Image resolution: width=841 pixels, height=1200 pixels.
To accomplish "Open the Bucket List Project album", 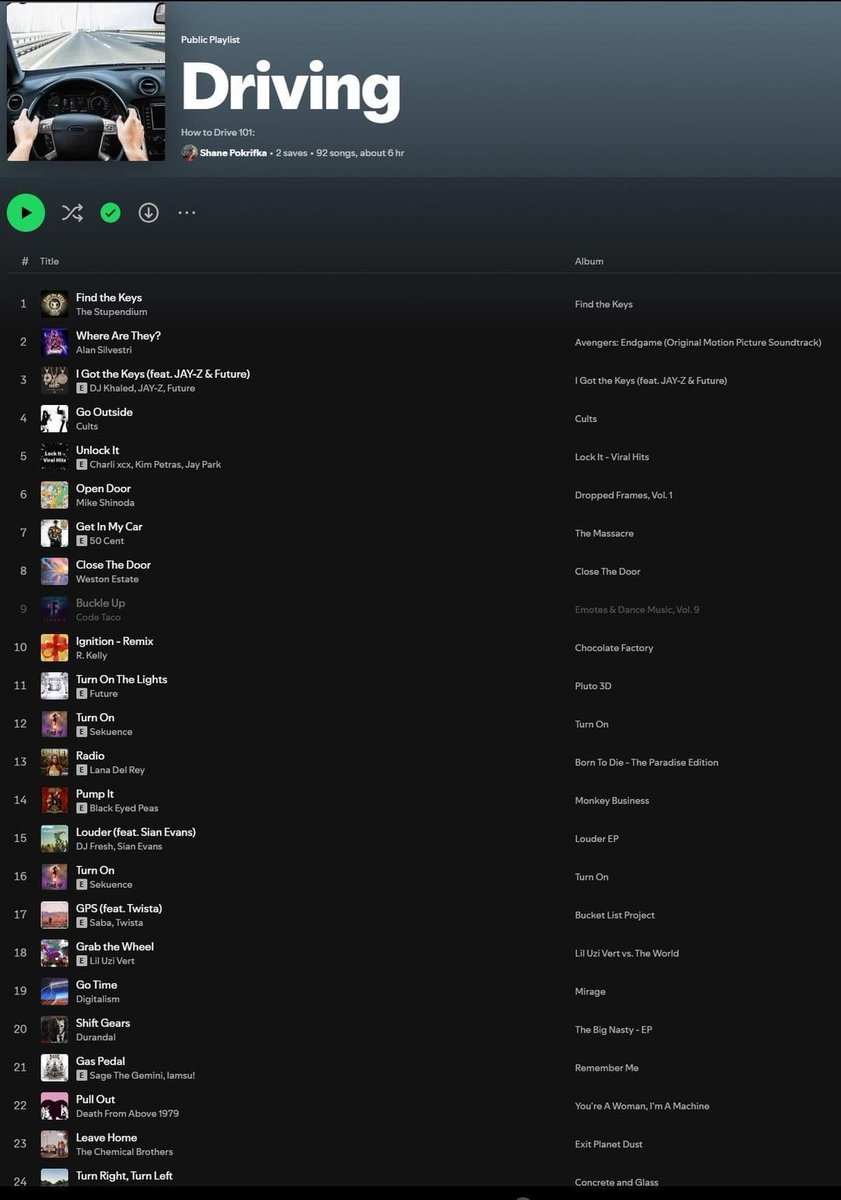I will 615,915.
